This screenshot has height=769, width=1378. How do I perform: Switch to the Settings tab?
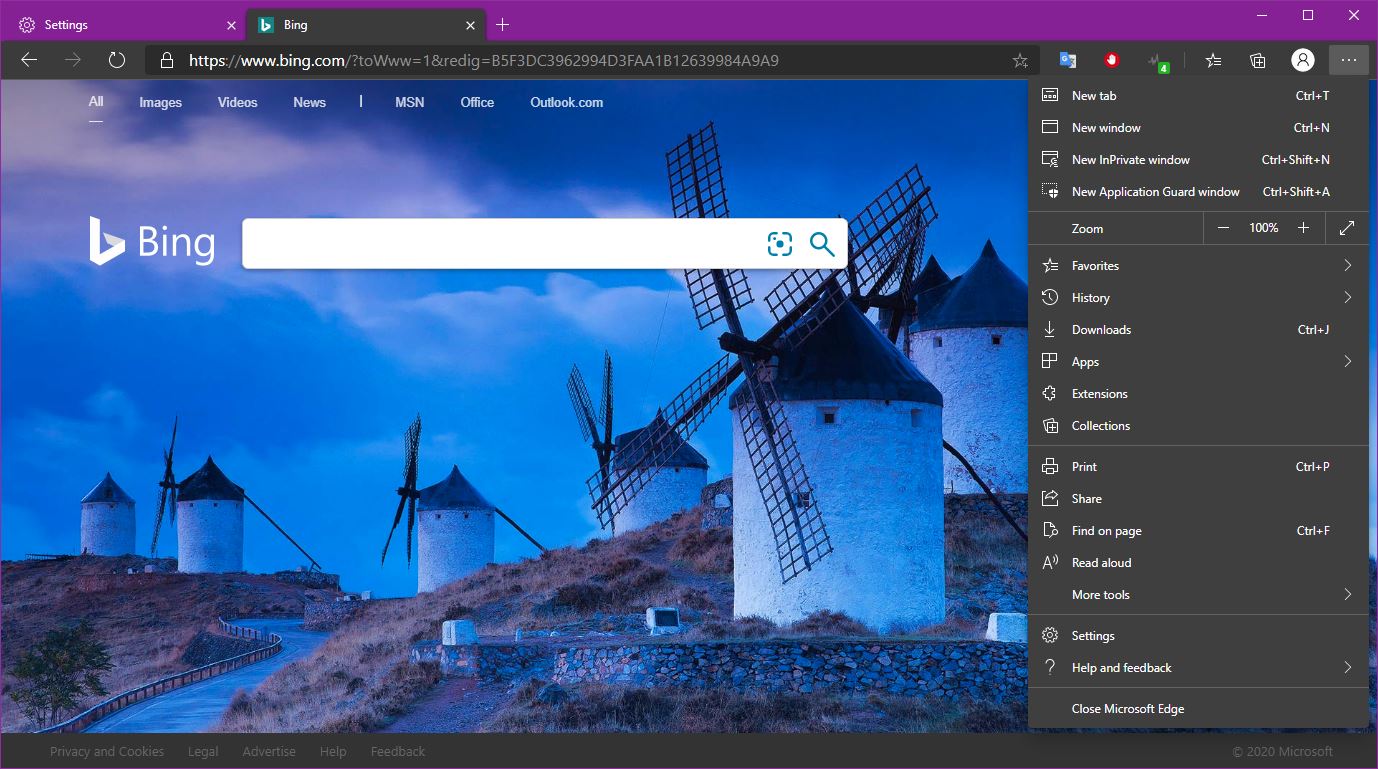tap(124, 25)
